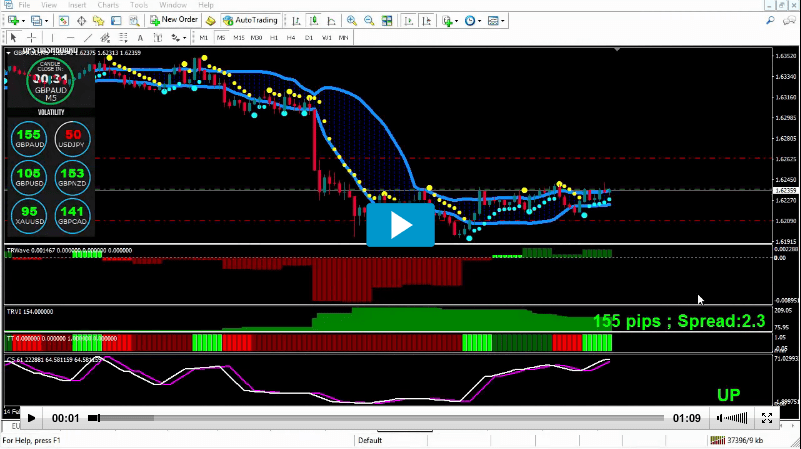Switch to the D1 timeframe
801x449 pixels.
click(x=309, y=38)
